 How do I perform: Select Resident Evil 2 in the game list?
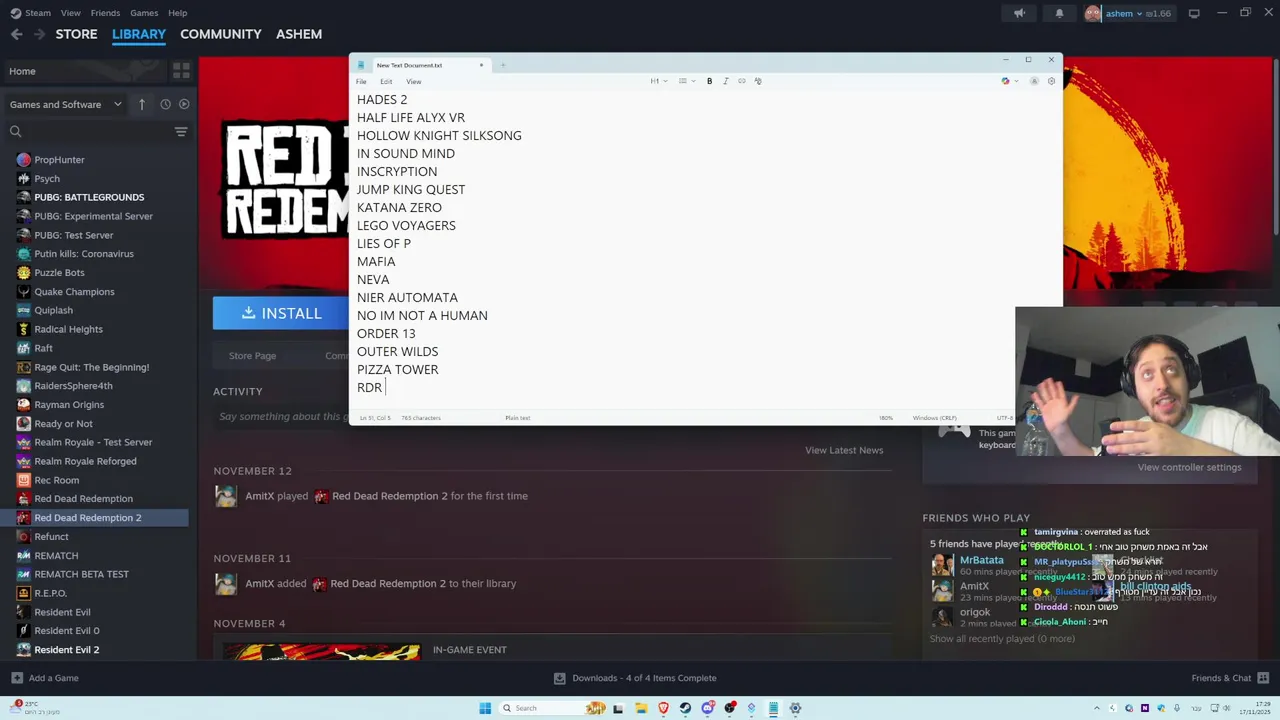66,649
